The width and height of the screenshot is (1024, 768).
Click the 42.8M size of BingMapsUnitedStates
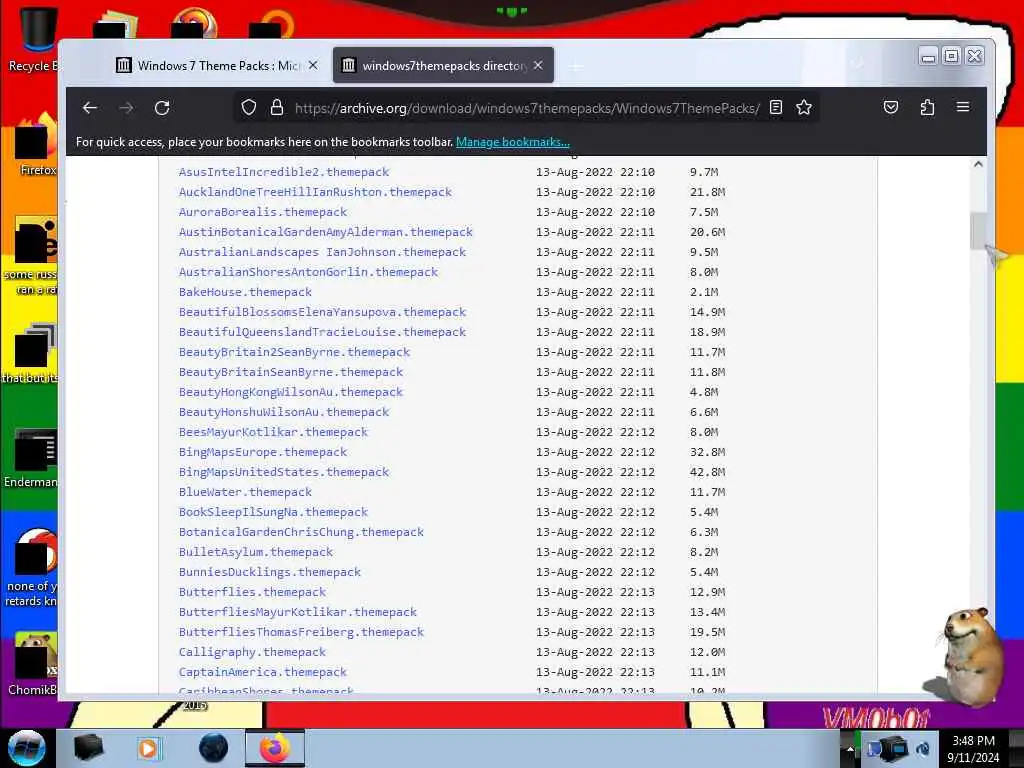[x=707, y=472]
